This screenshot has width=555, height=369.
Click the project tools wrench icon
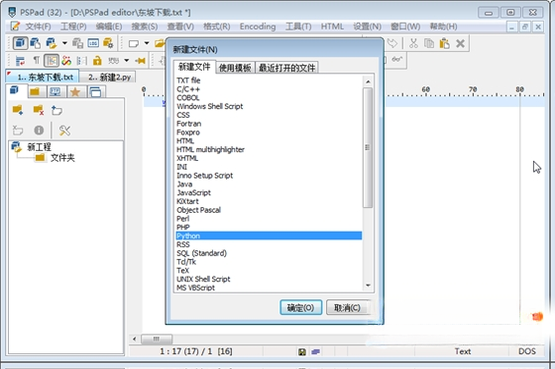click(64, 131)
